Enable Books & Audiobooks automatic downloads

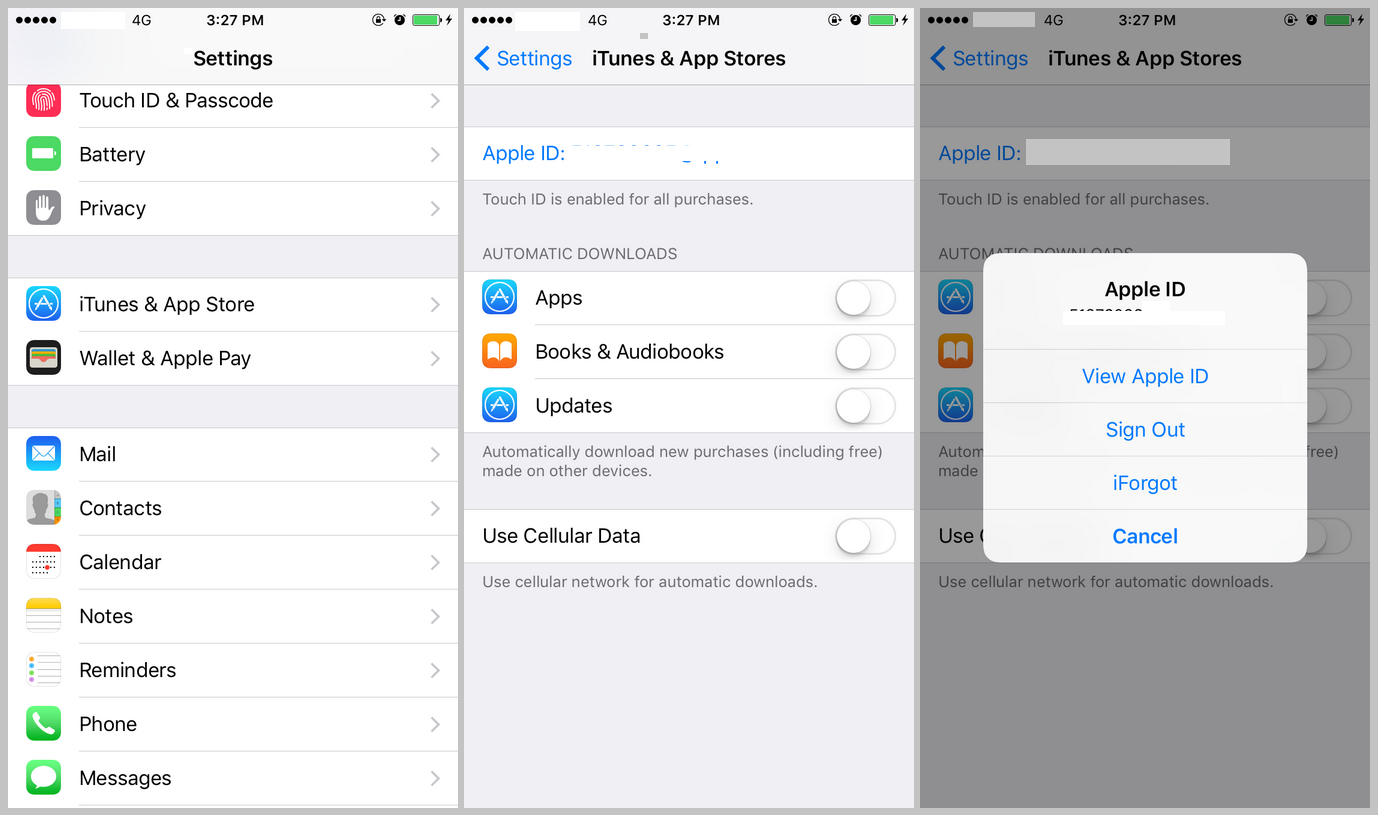865,352
